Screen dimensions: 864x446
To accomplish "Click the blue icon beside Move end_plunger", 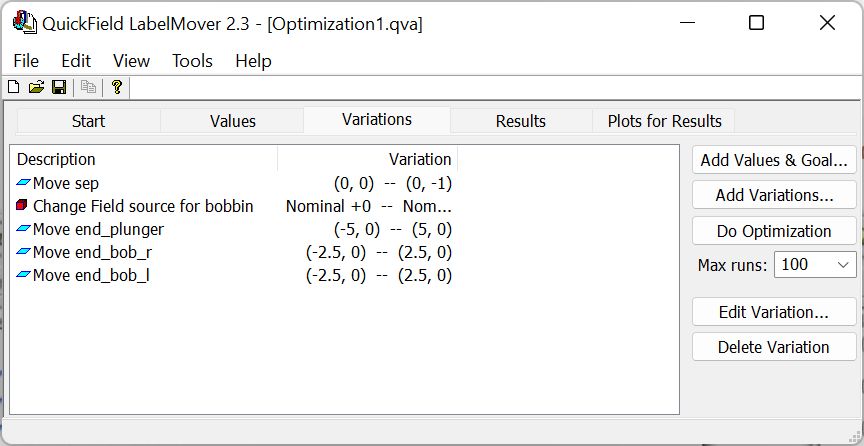I will 23,229.
